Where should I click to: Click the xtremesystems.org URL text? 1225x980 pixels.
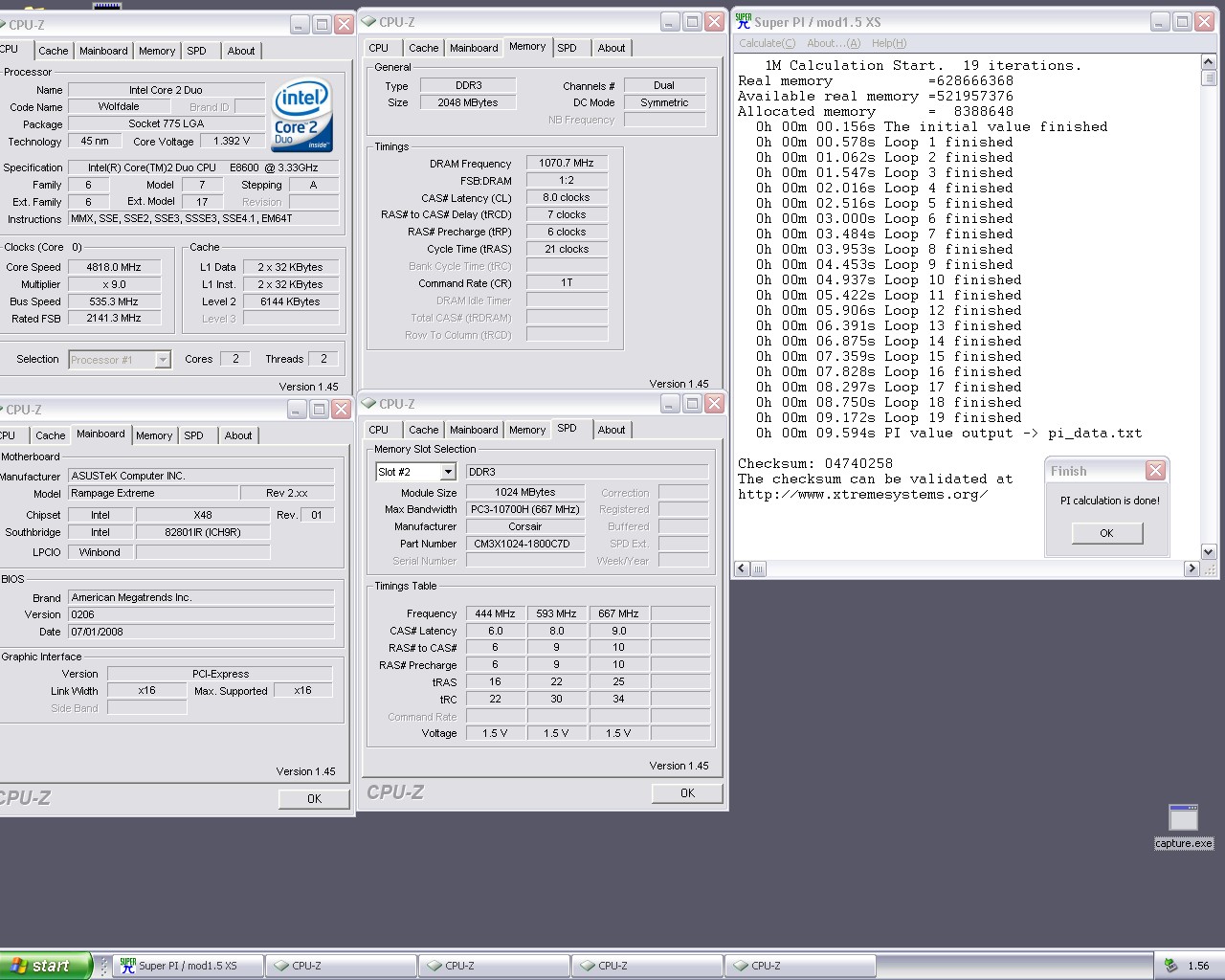pos(863,494)
